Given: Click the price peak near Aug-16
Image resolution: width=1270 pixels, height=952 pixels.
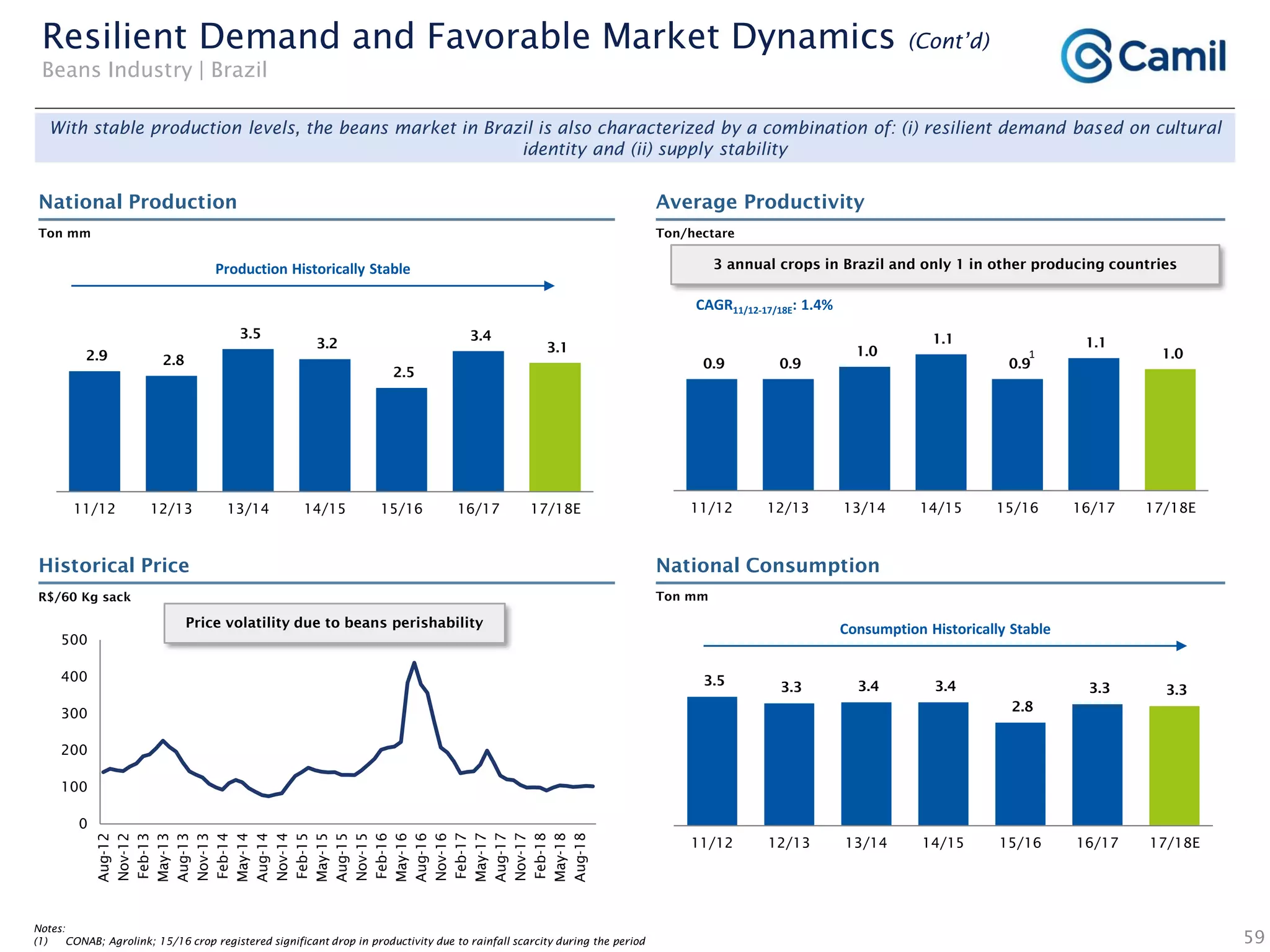Looking at the screenshot, I should point(414,664).
